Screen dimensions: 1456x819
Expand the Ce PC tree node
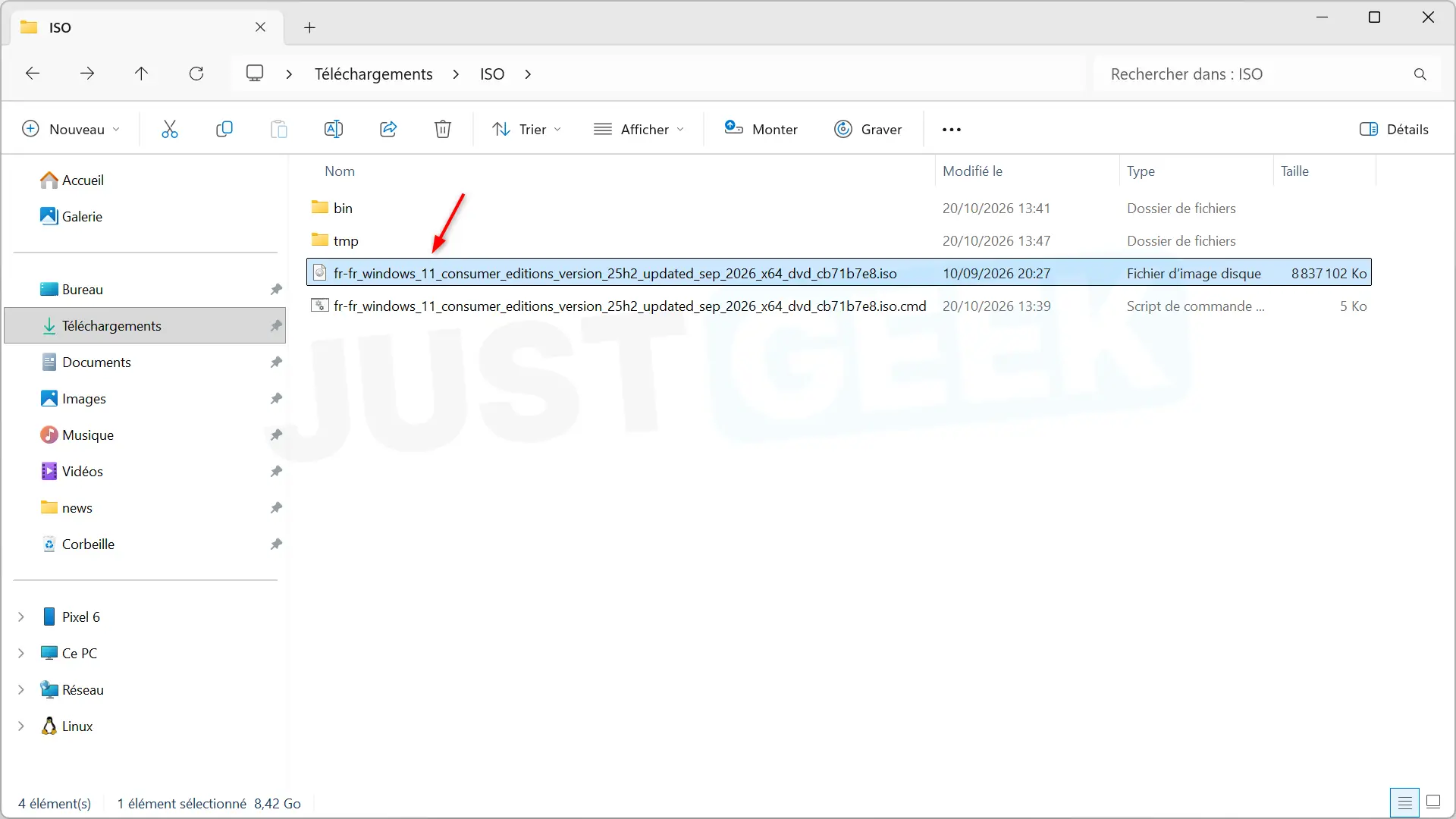pos(21,654)
